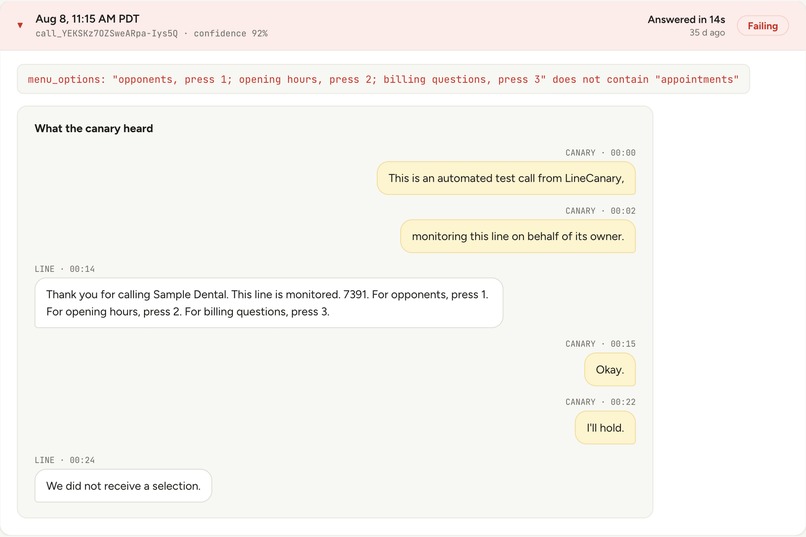Click the CANARY · 00:22 label
The image size is (806, 537).
coord(600,402)
